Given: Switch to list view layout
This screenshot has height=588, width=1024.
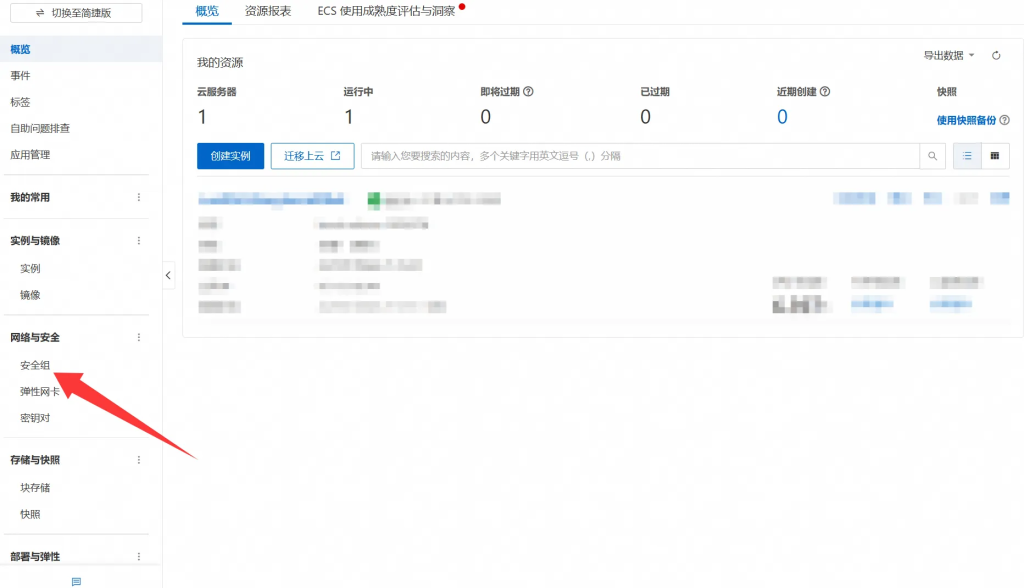Looking at the screenshot, I should pos(967,156).
